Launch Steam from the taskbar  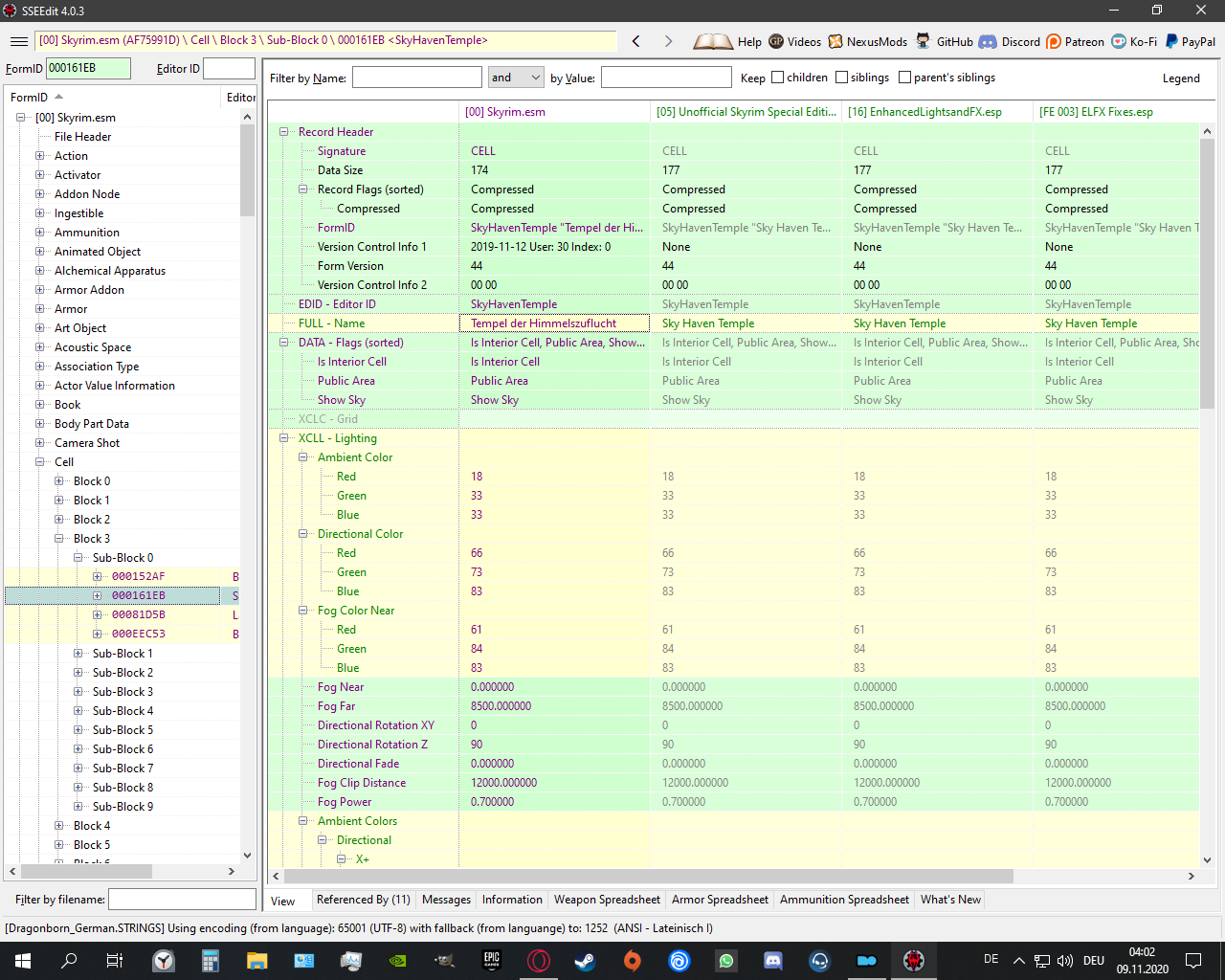coord(585,960)
